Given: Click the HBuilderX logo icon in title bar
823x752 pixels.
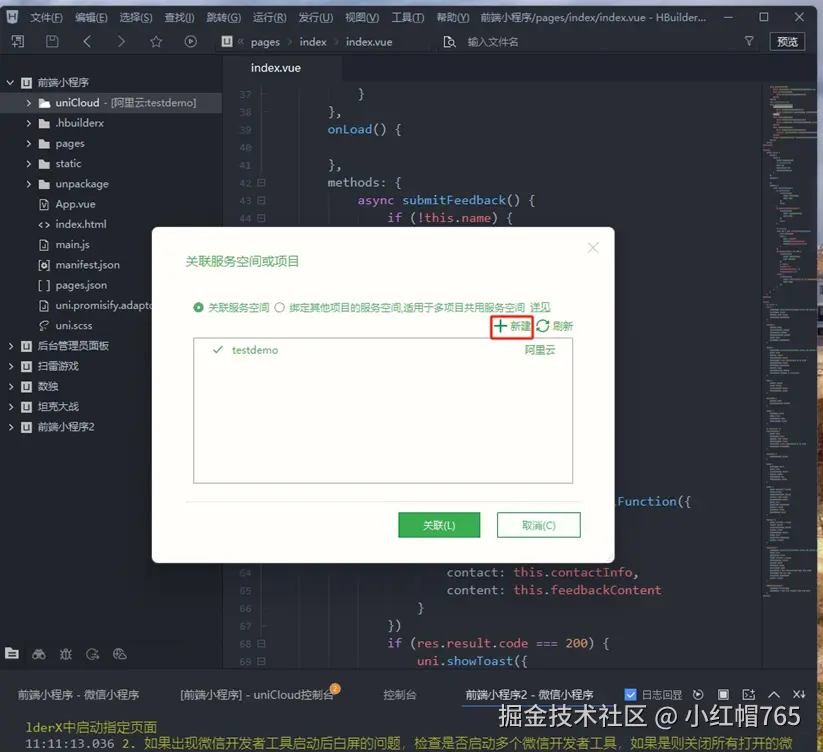Looking at the screenshot, I should click(12, 17).
